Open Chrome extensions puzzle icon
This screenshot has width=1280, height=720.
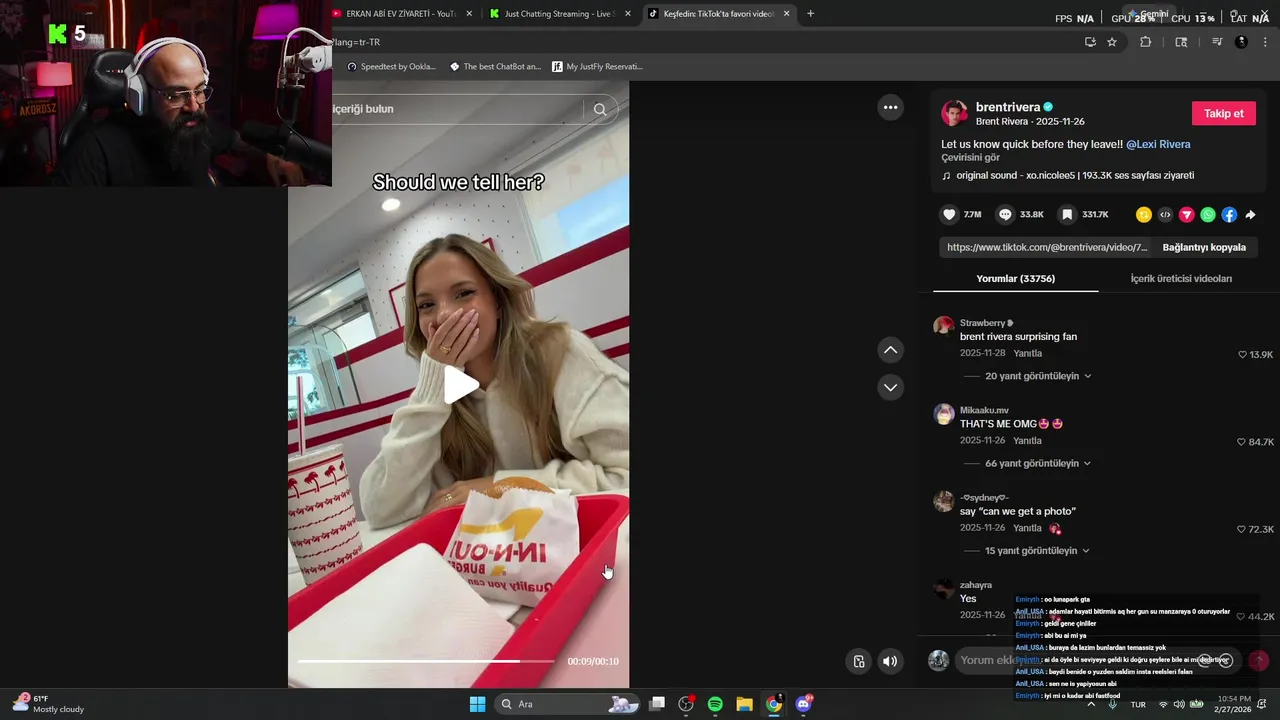[1145, 42]
